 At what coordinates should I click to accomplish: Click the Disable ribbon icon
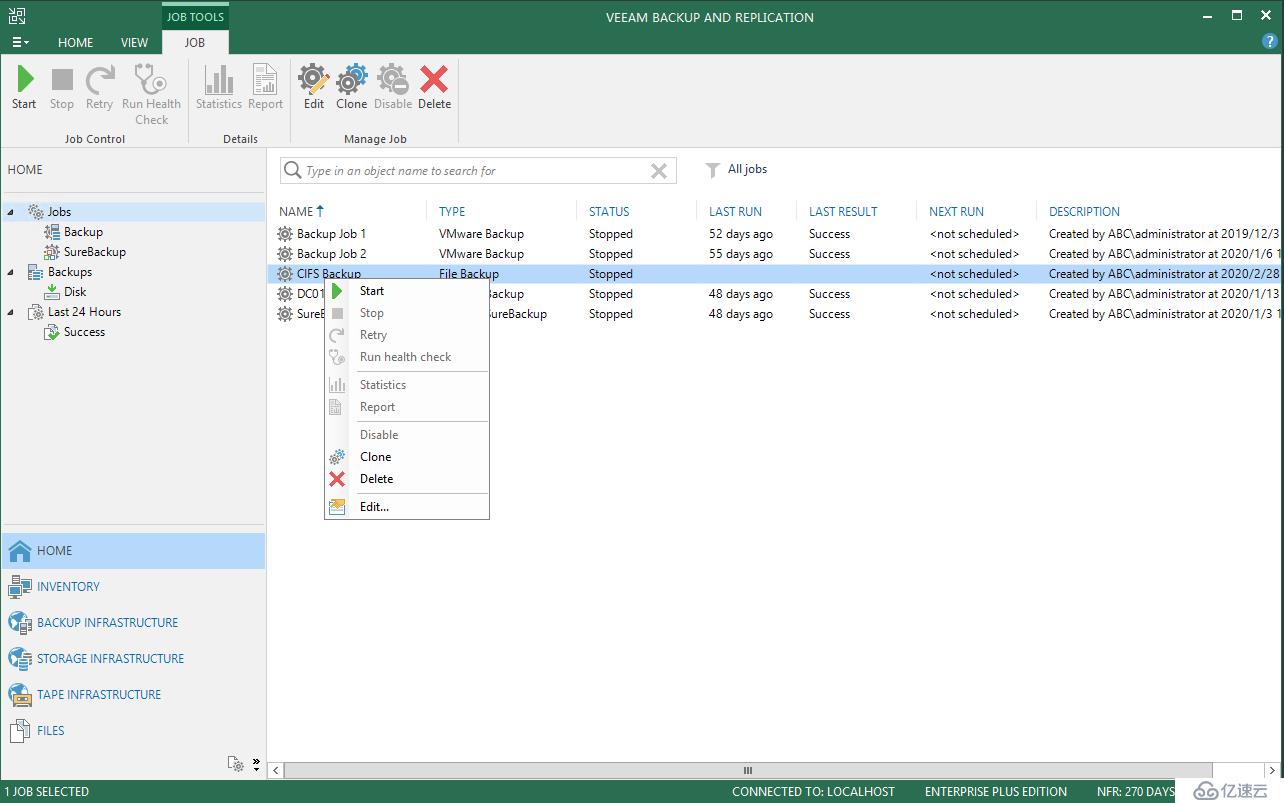tap(392, 80)
